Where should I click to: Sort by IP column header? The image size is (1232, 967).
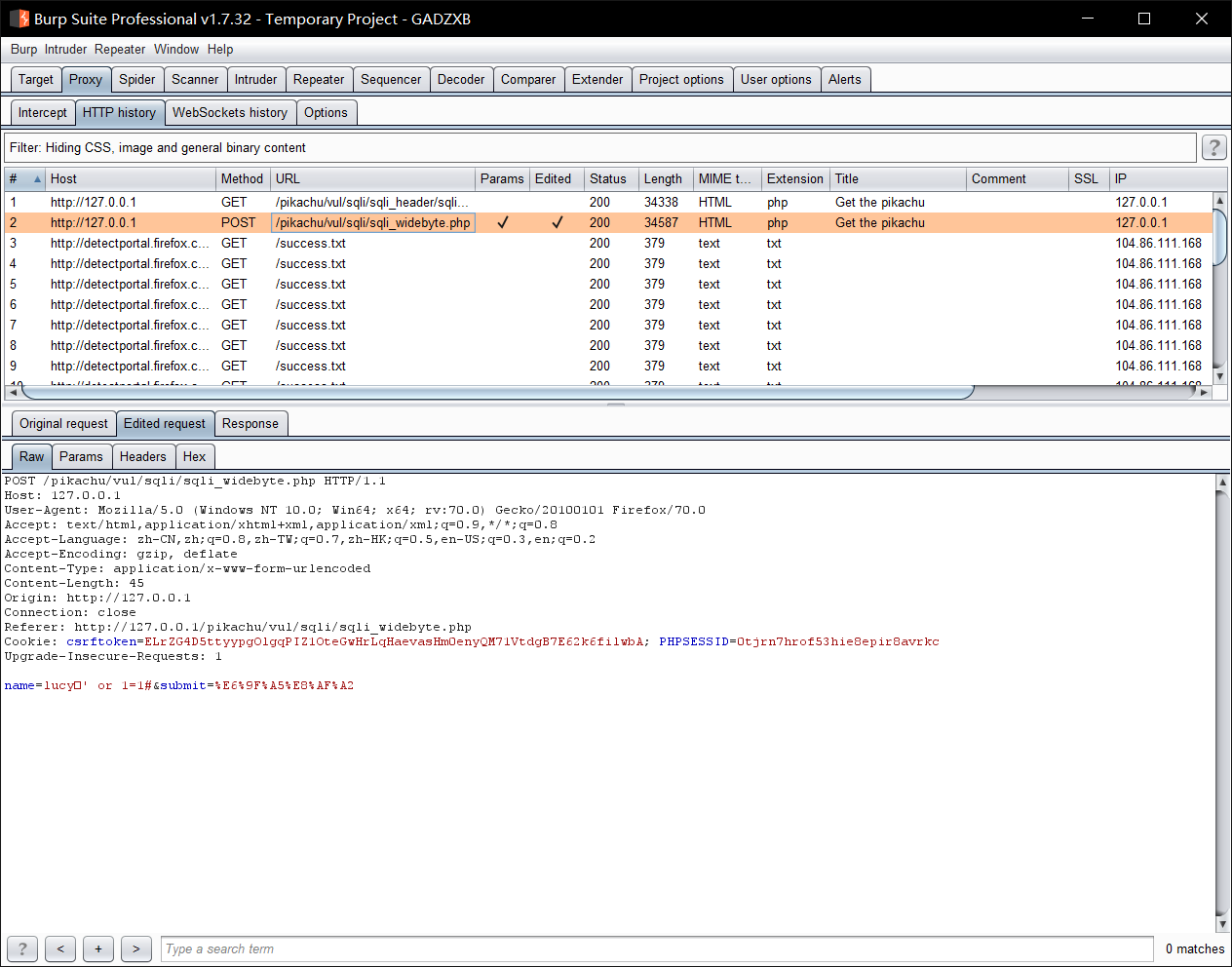point(1168,179)
